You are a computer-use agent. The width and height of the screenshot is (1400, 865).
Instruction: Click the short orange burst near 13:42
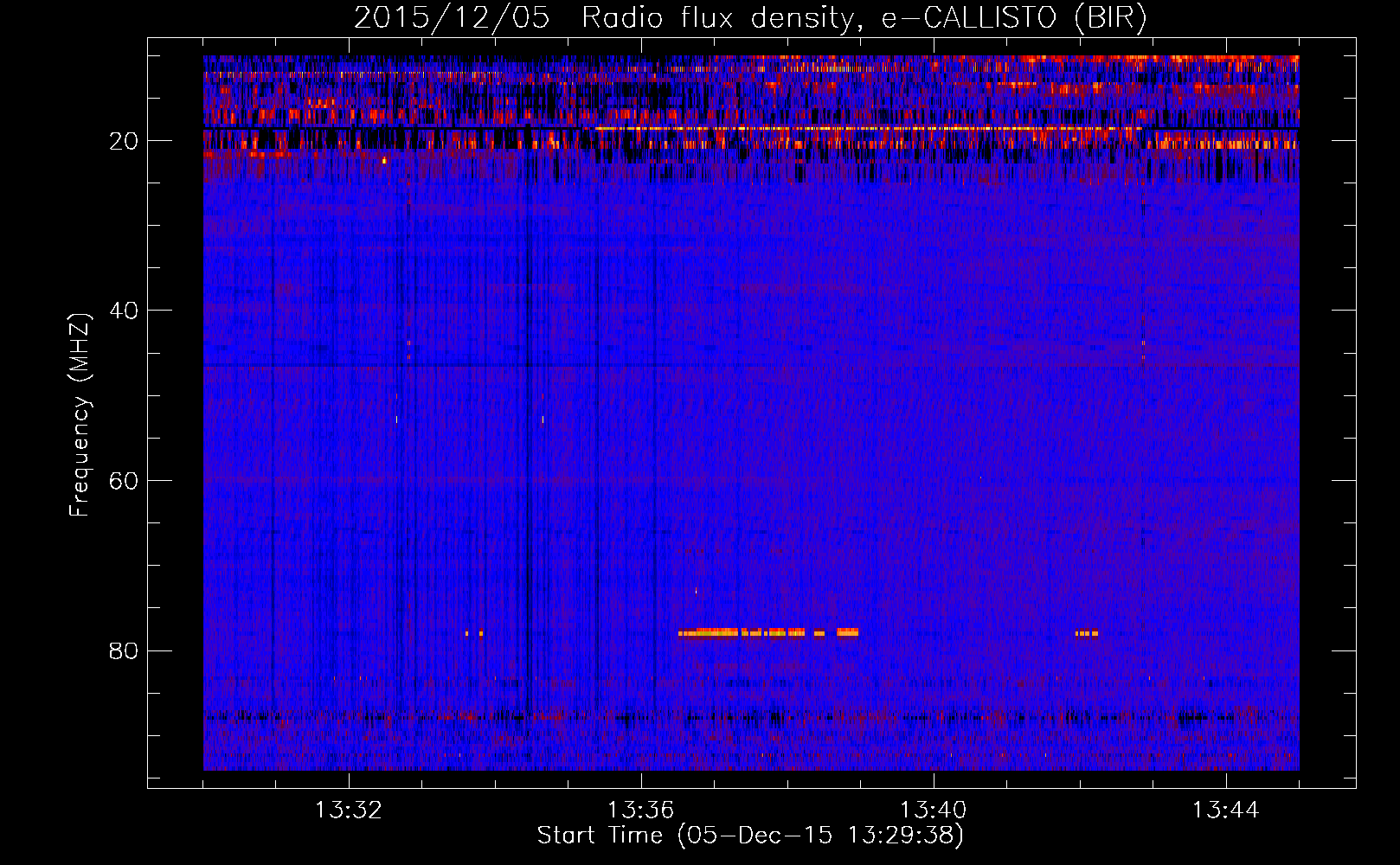click(x=1087, y=633)
